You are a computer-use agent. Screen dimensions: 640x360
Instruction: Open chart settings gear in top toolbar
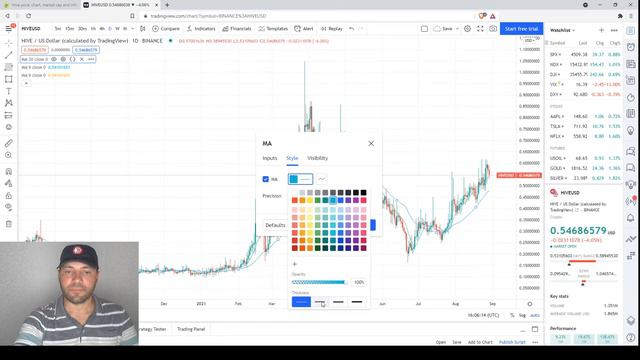pyautogui.click(x=467, y=29)
